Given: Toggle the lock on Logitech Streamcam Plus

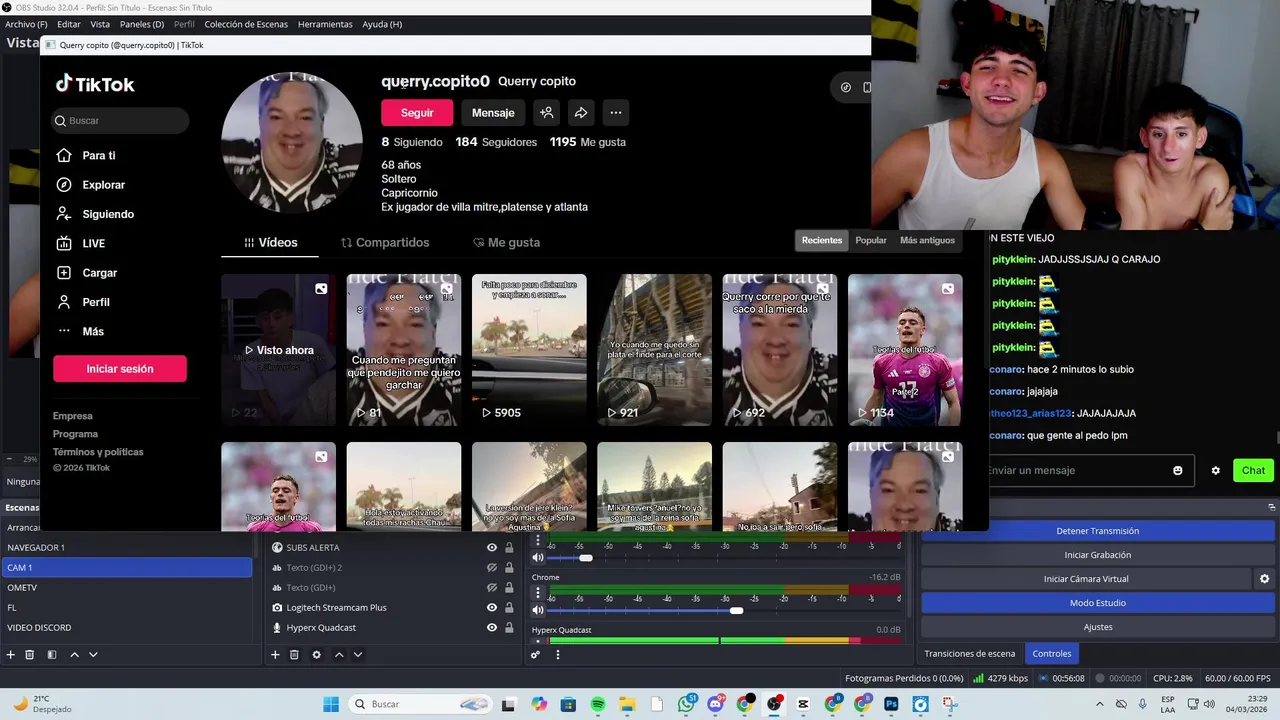Looking at the screenshot, I should tap(509, 608).
